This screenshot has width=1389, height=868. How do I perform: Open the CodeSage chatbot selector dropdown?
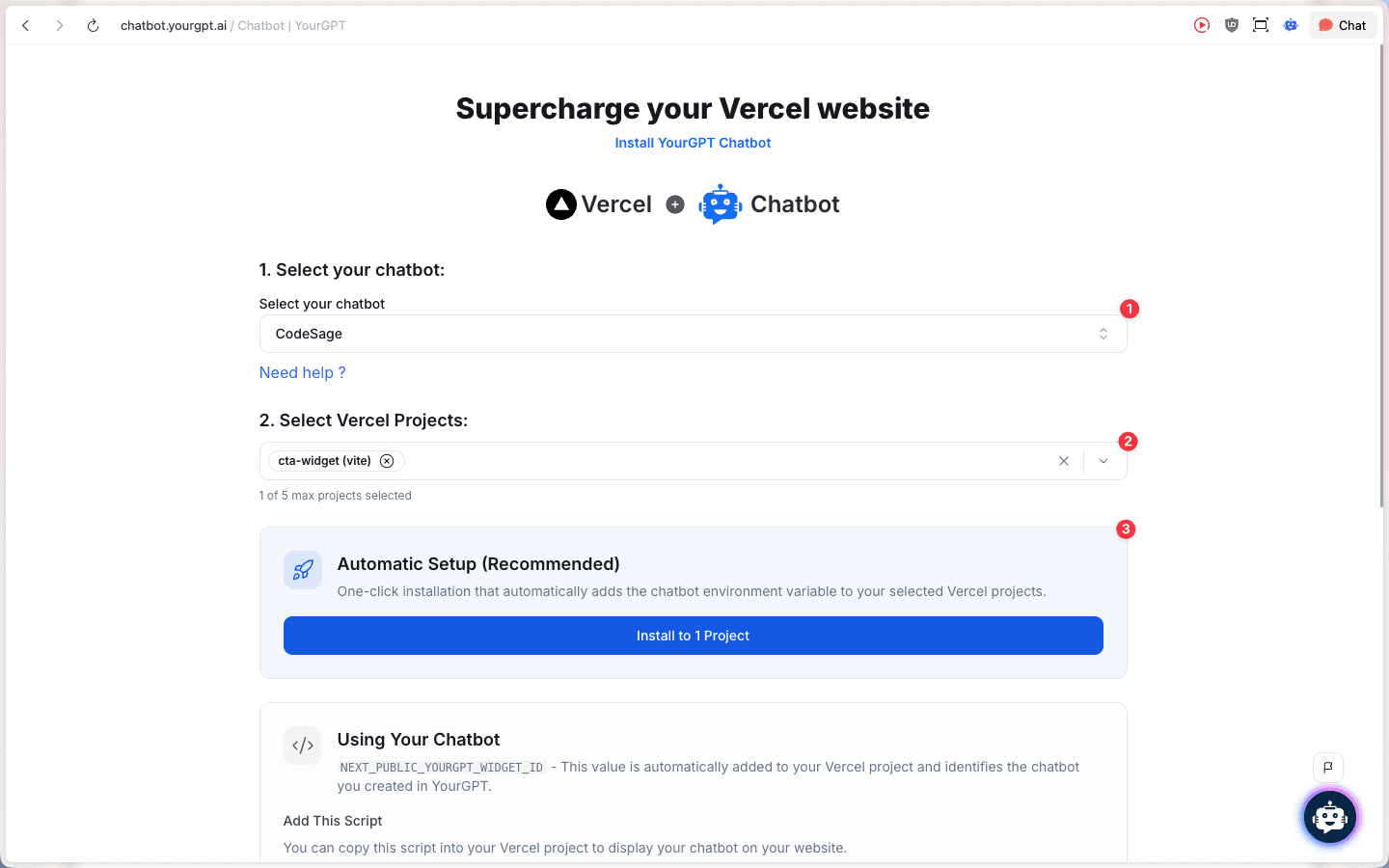693,334
